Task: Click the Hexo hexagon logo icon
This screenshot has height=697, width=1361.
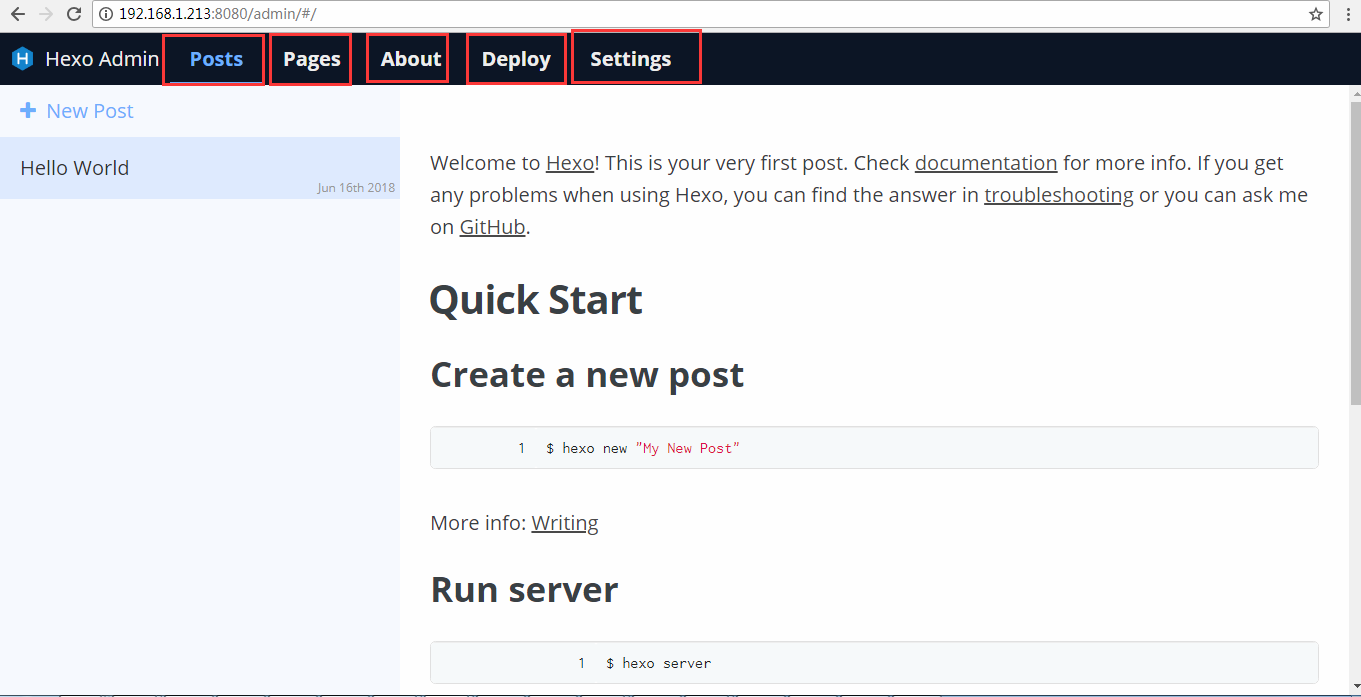Action: [22, 59]
